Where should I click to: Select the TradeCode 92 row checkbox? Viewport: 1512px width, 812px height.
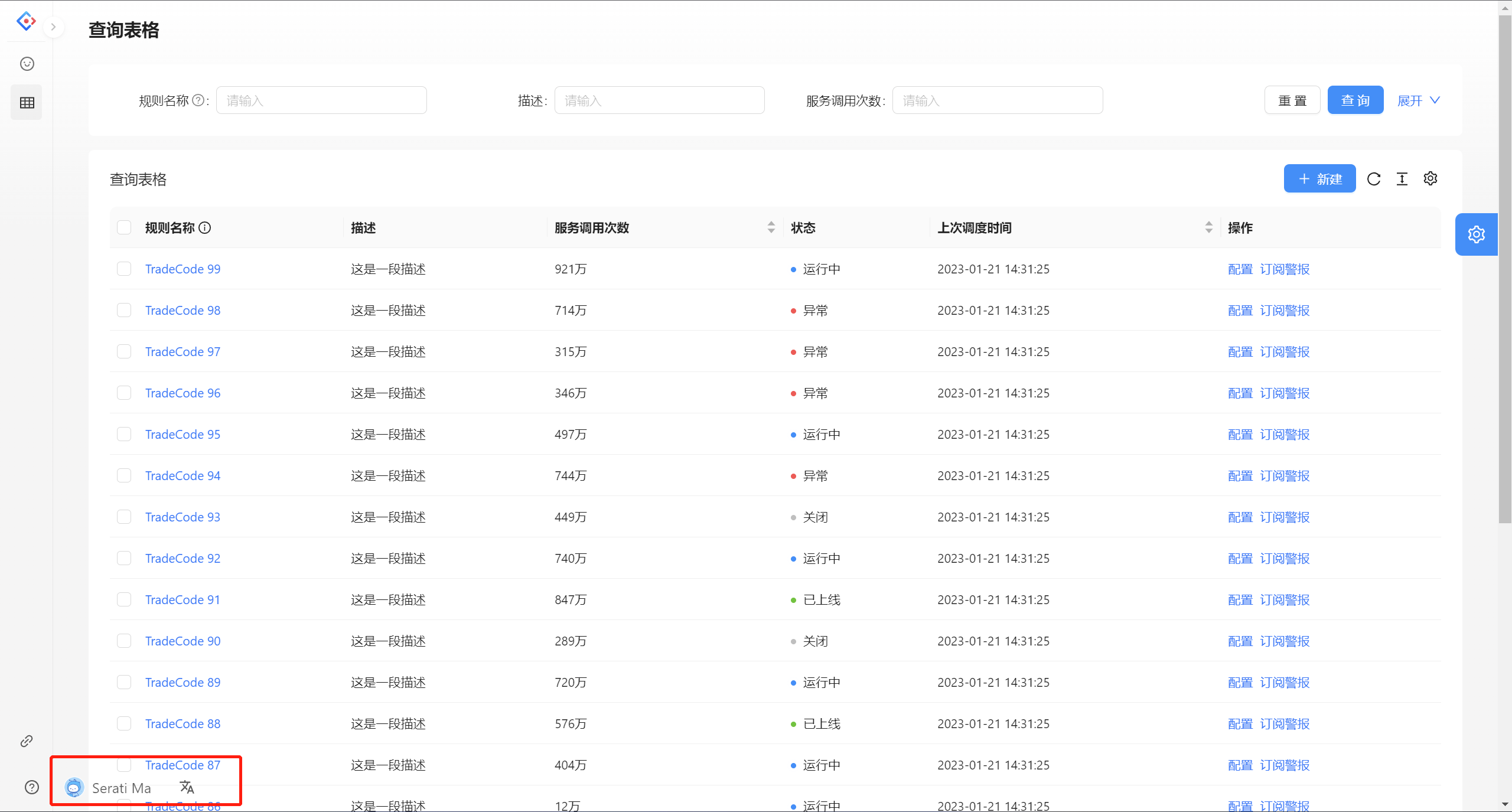pos(124,558)
